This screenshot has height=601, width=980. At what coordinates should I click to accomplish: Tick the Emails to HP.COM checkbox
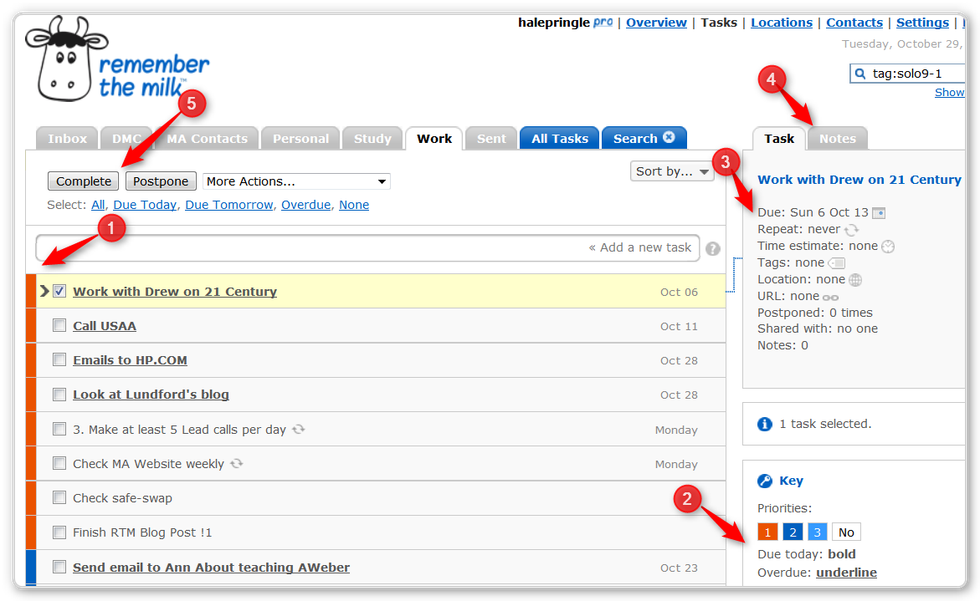60,360
